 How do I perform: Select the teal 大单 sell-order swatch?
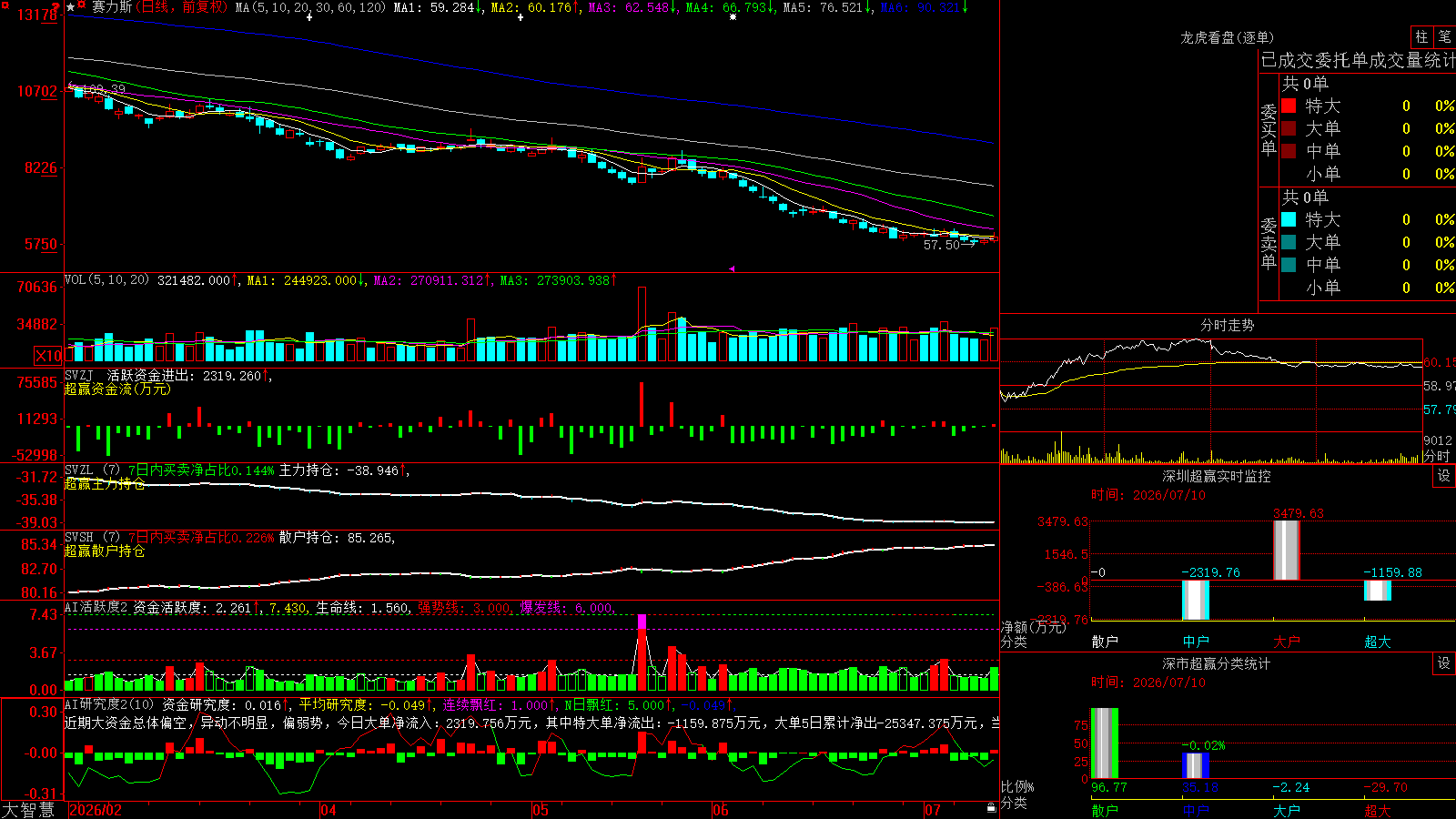point(1289,242)
